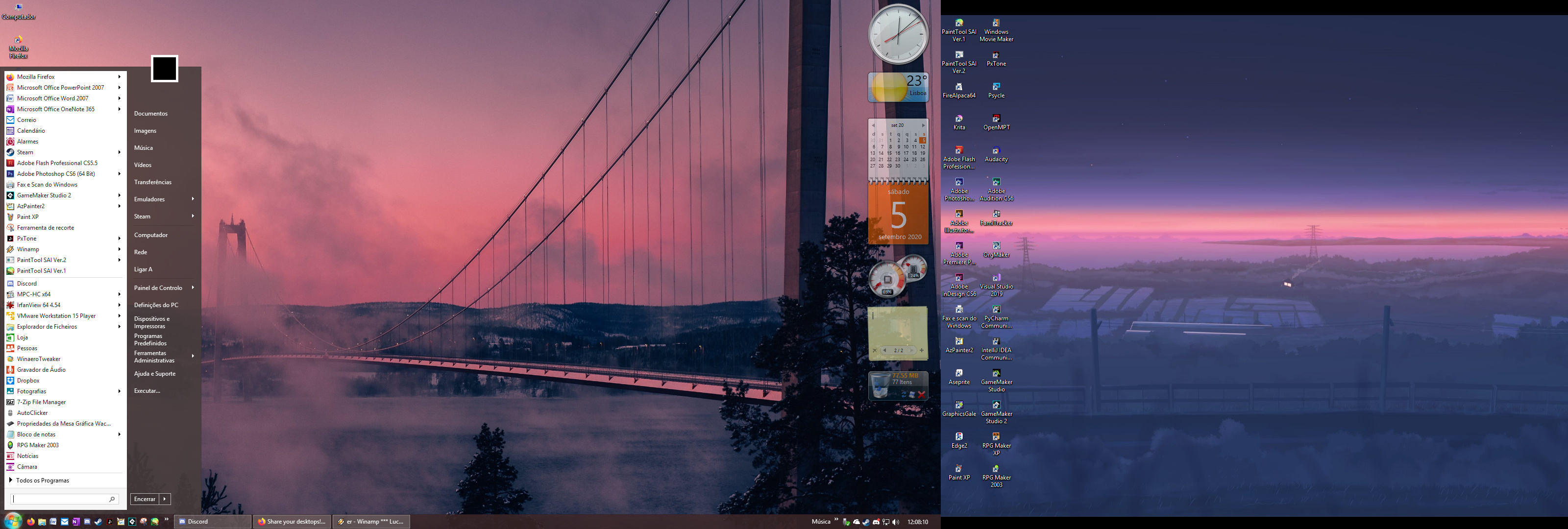Click the Encerrar button
1568x529 pixels.
(x=145, y=499)
